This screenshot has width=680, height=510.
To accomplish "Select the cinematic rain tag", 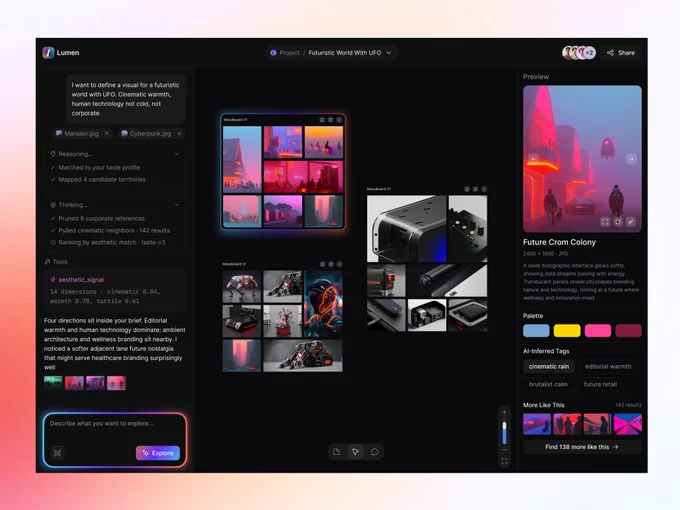I will pyautogui.click(x=549, y=366).
